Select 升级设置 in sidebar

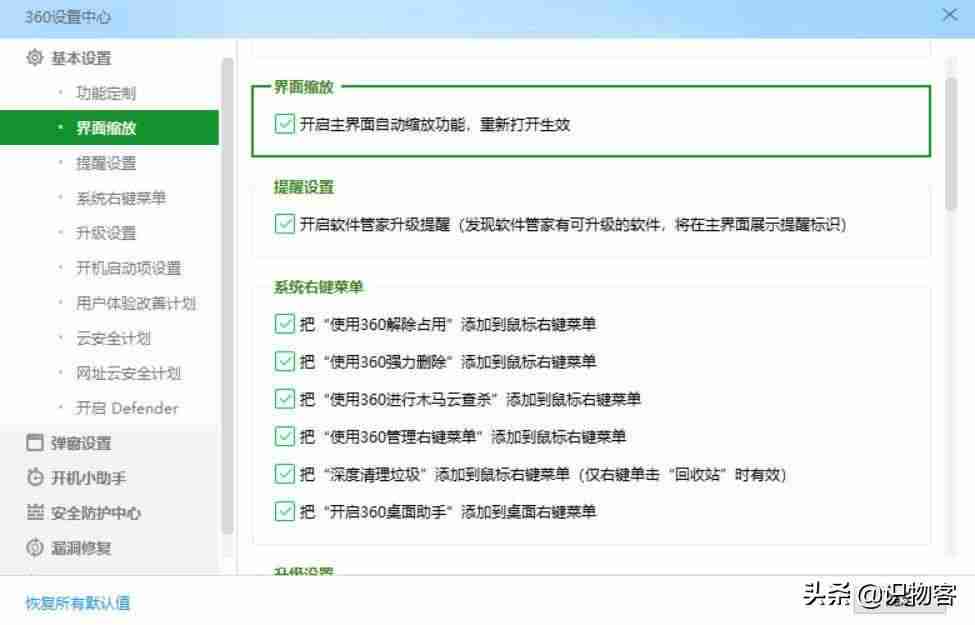pyautogui.click(x=106, y=233)
